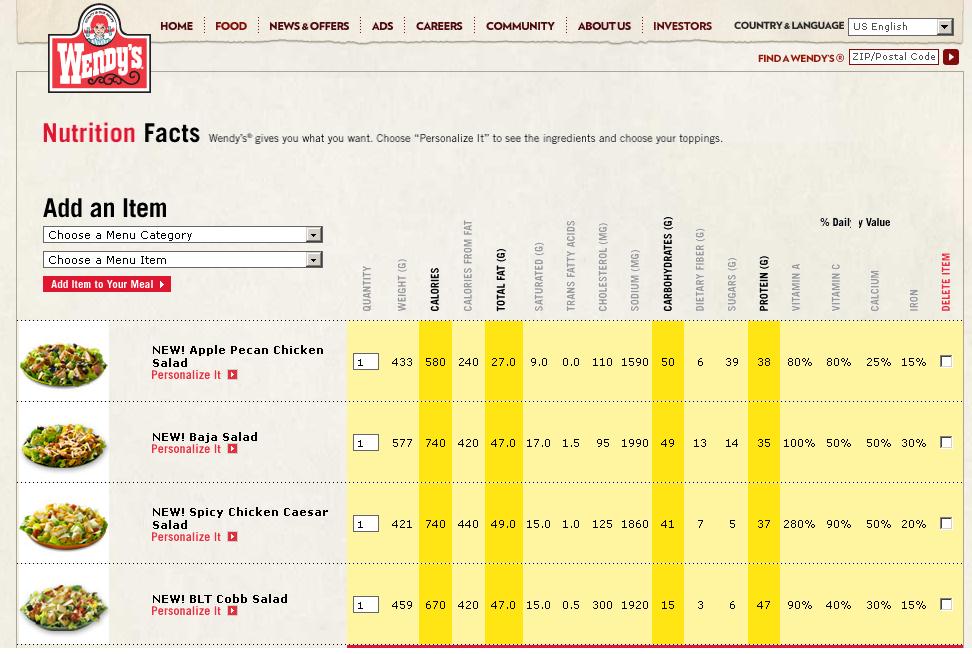Image resolution: width=972 pixels, height=654 pixels.
Task: Click the NEW! Baja Salad item name
Action: 205,437
